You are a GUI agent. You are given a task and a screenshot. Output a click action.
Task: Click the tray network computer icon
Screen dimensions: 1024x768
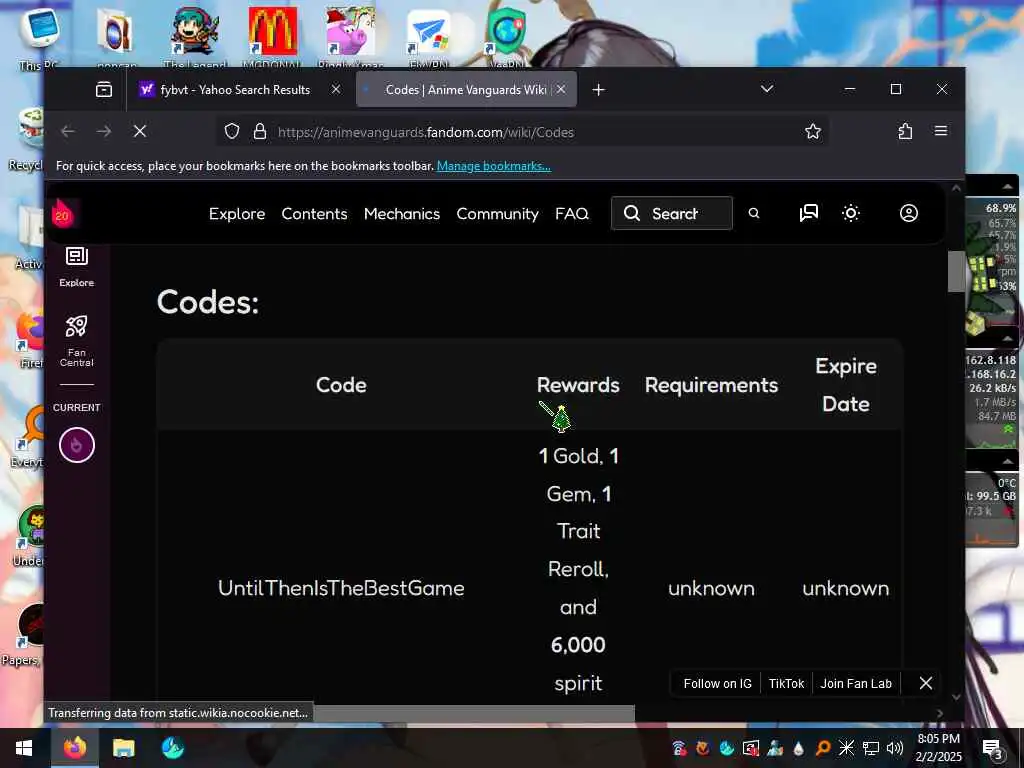871,748
